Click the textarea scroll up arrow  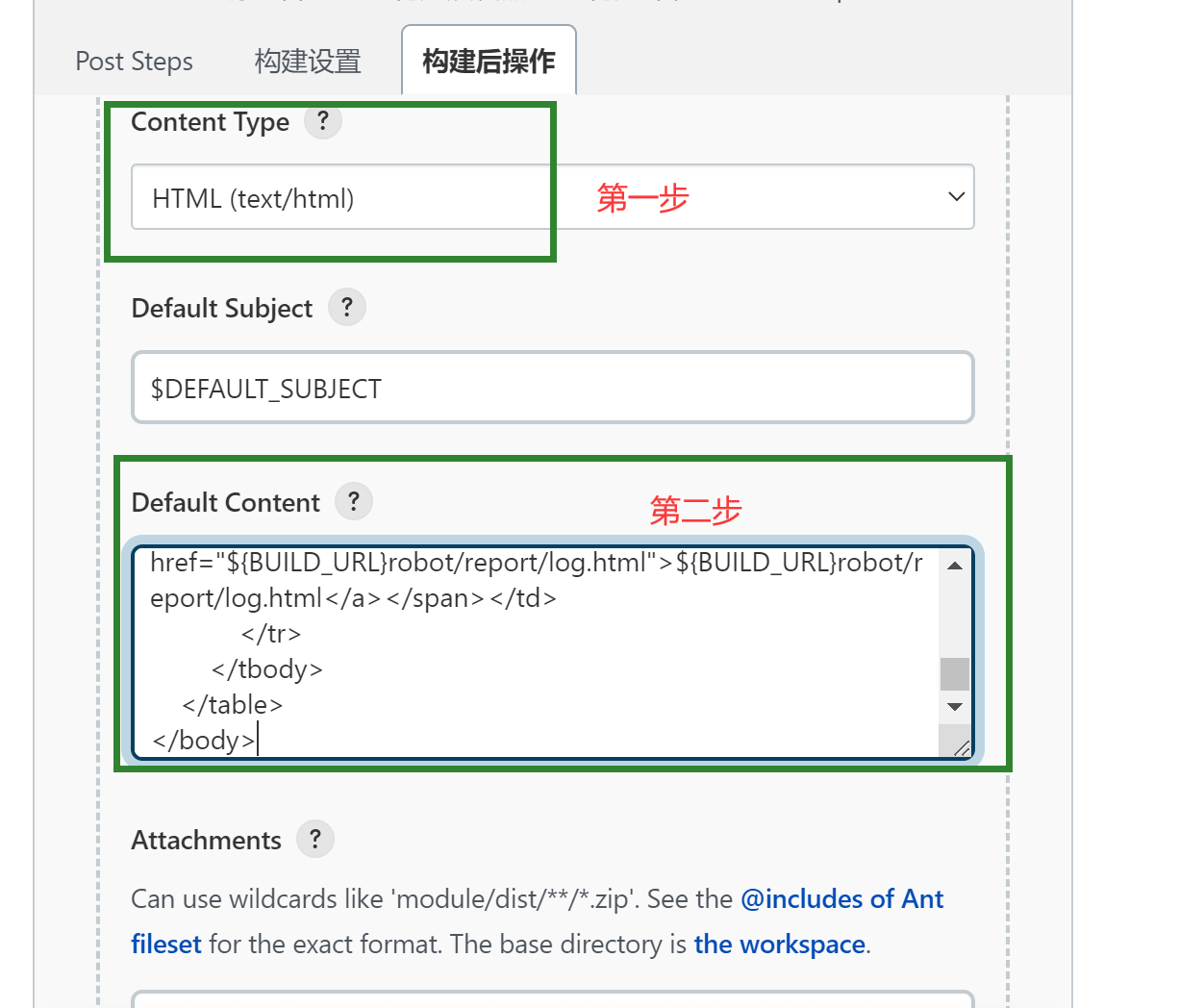(955, 566)
